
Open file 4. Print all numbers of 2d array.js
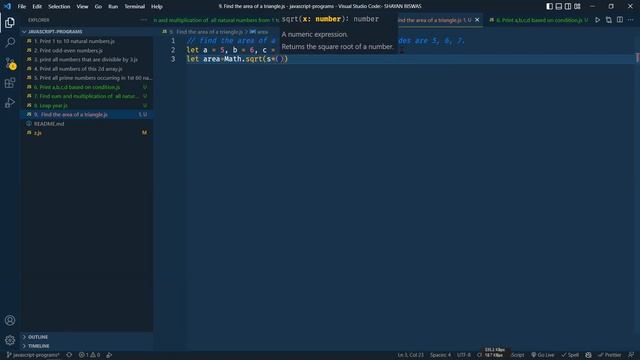(x=87, y=69)
